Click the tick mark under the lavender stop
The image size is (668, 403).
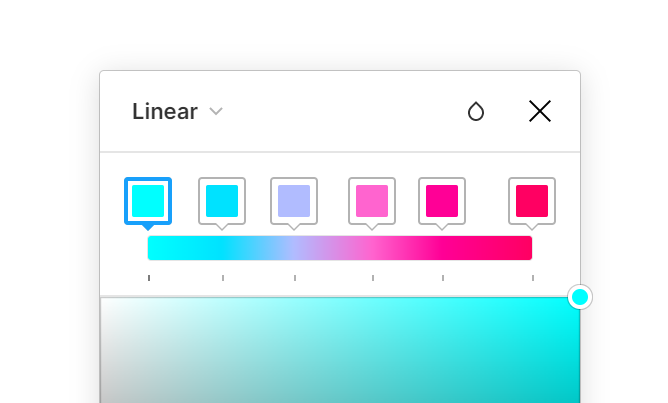[x=295, y=278]
